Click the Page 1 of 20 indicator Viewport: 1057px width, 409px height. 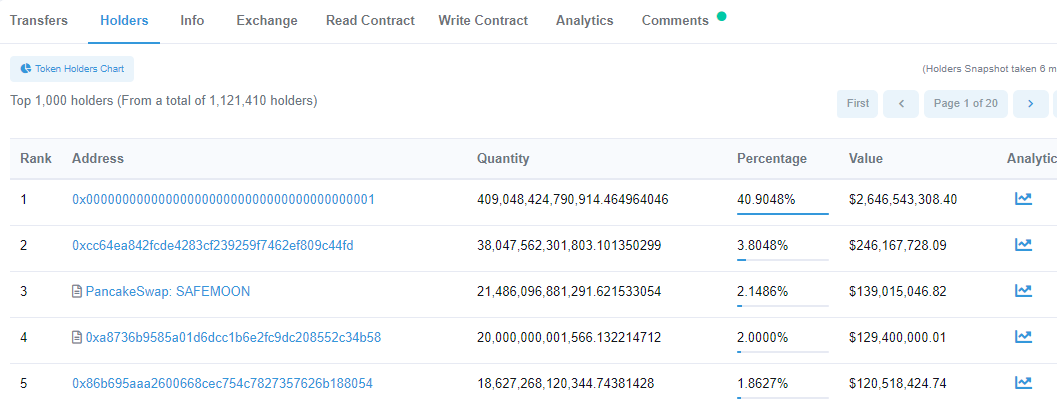click(966, 104)
